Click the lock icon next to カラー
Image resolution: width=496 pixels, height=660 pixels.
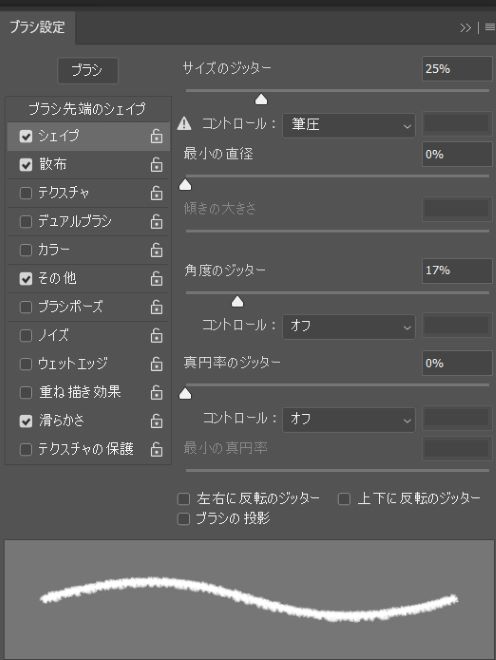pos(156,250)
